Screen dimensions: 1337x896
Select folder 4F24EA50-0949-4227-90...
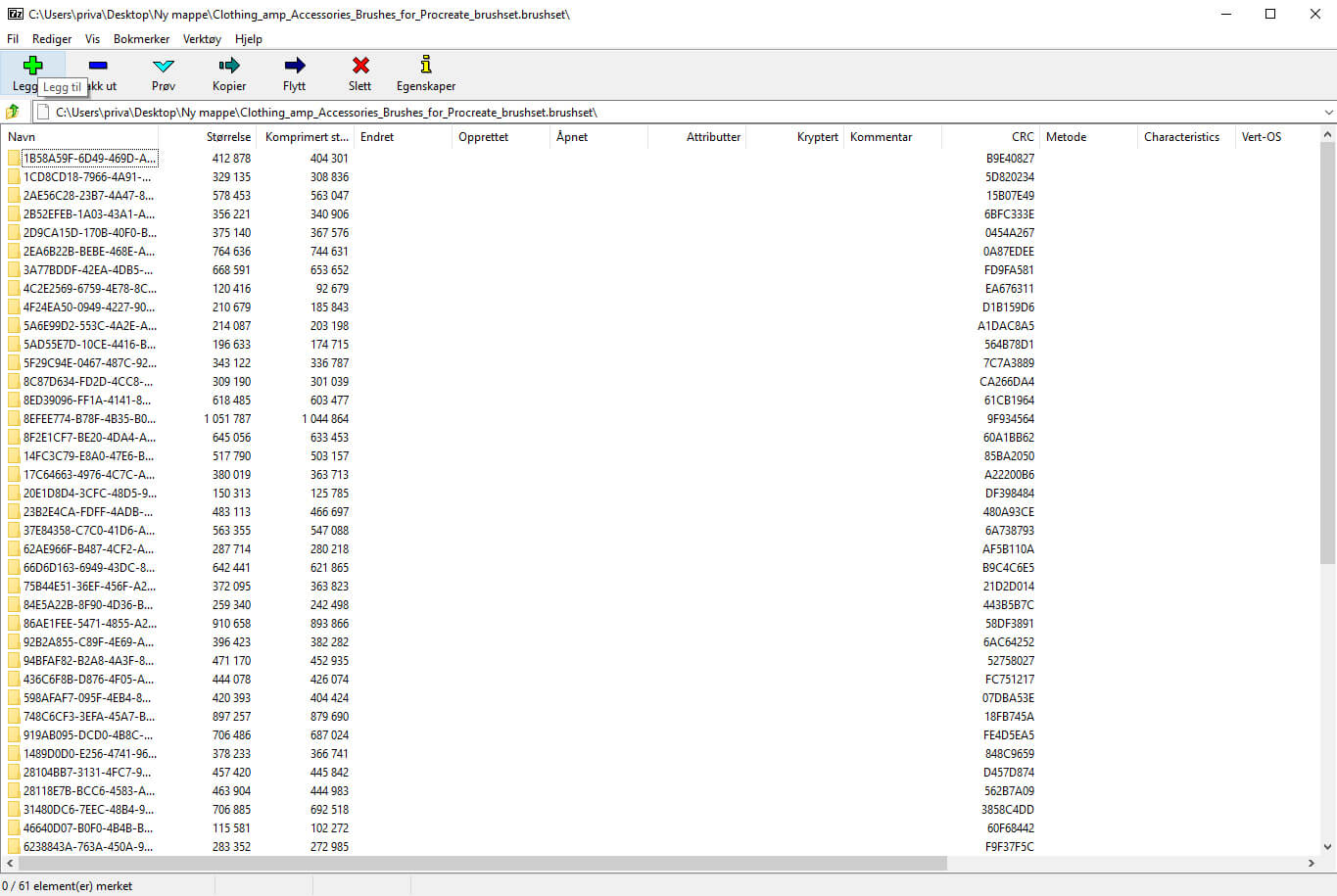pyautogui.click(x=89, y=307)
